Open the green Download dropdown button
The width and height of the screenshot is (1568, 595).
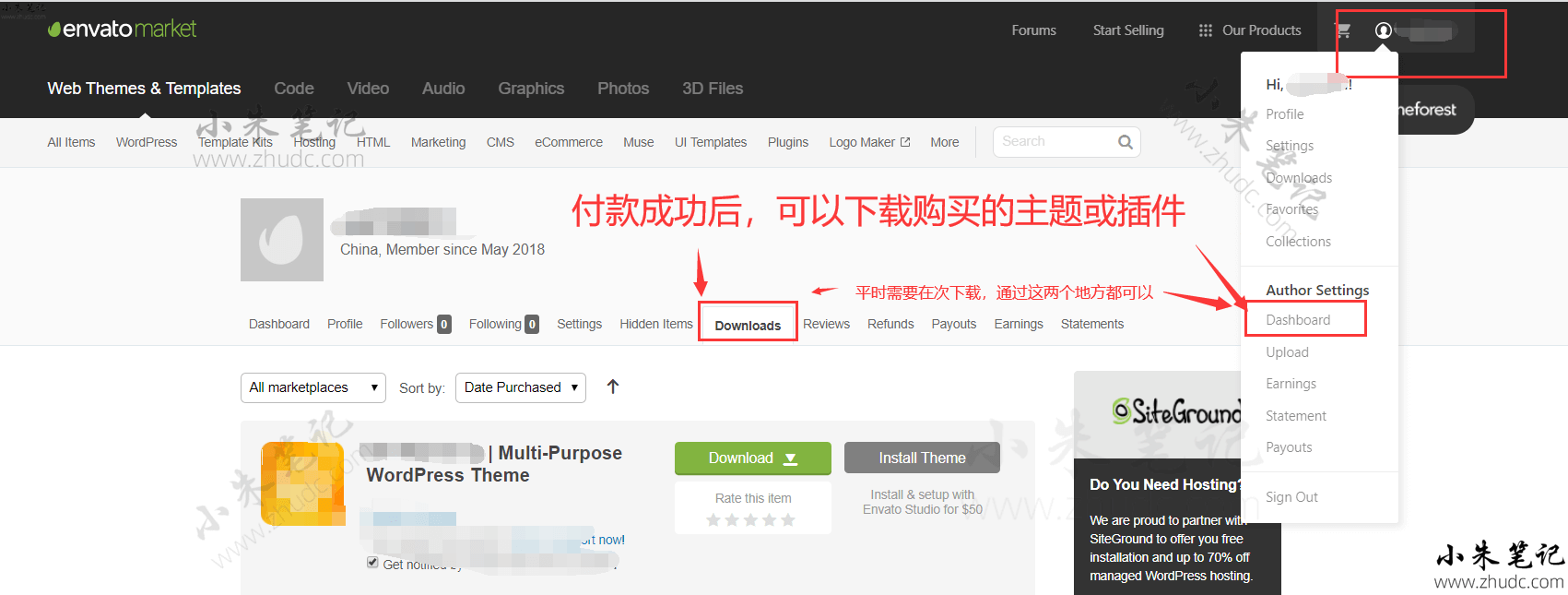(752, 458)
